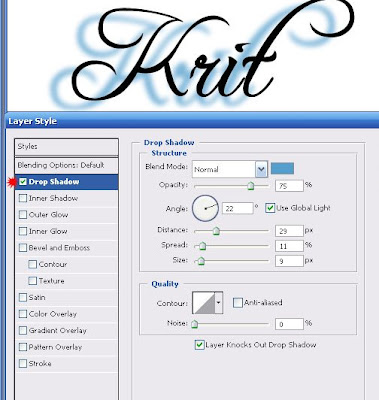Click the Spread value field
The height and width of the screenshot is (400, 379).
coord(289,246)
